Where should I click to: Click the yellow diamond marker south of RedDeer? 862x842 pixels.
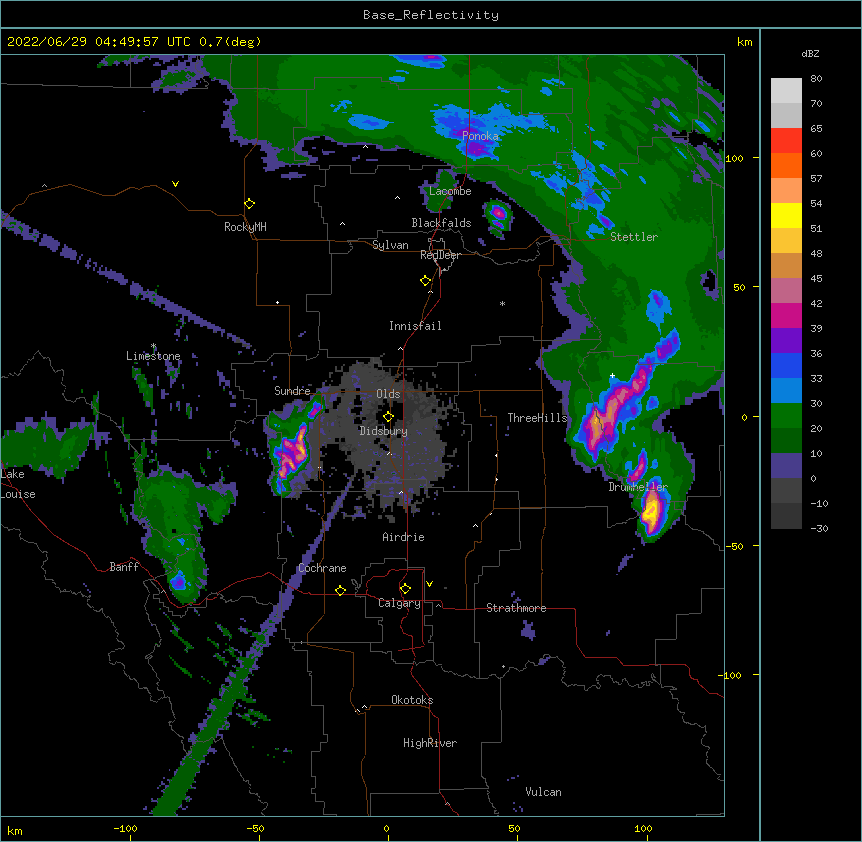pyautogui.click(x=426, y=281)
